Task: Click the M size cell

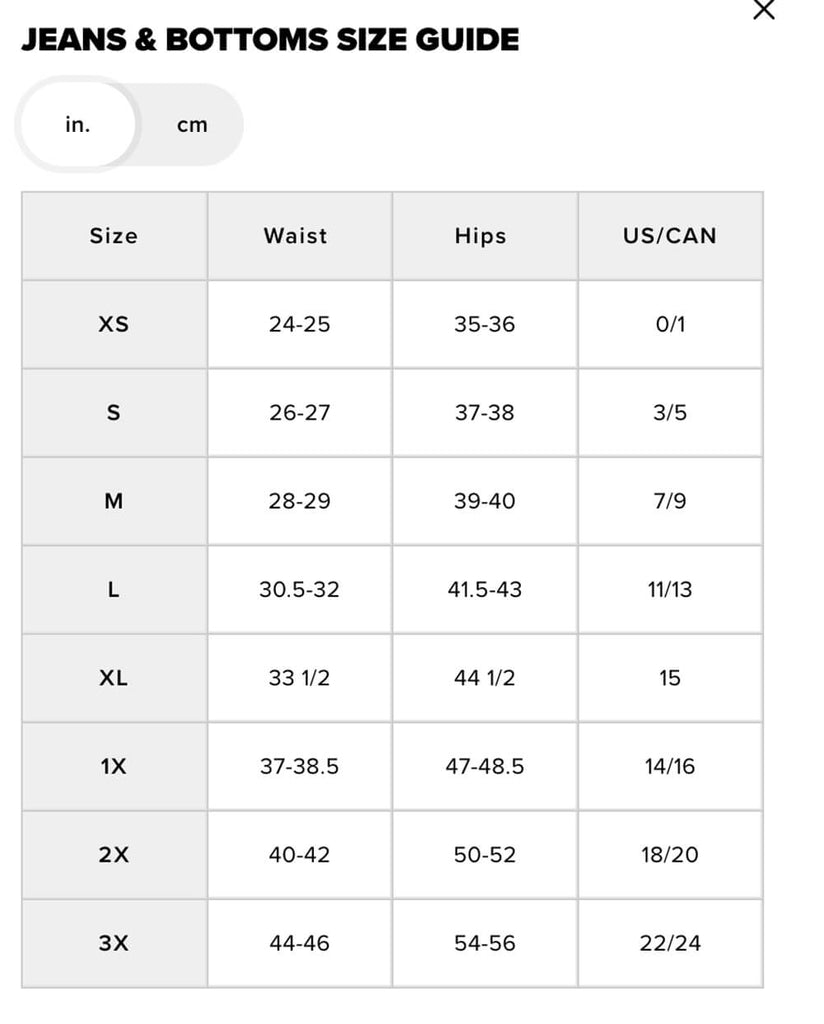Action: click(113, 501)
